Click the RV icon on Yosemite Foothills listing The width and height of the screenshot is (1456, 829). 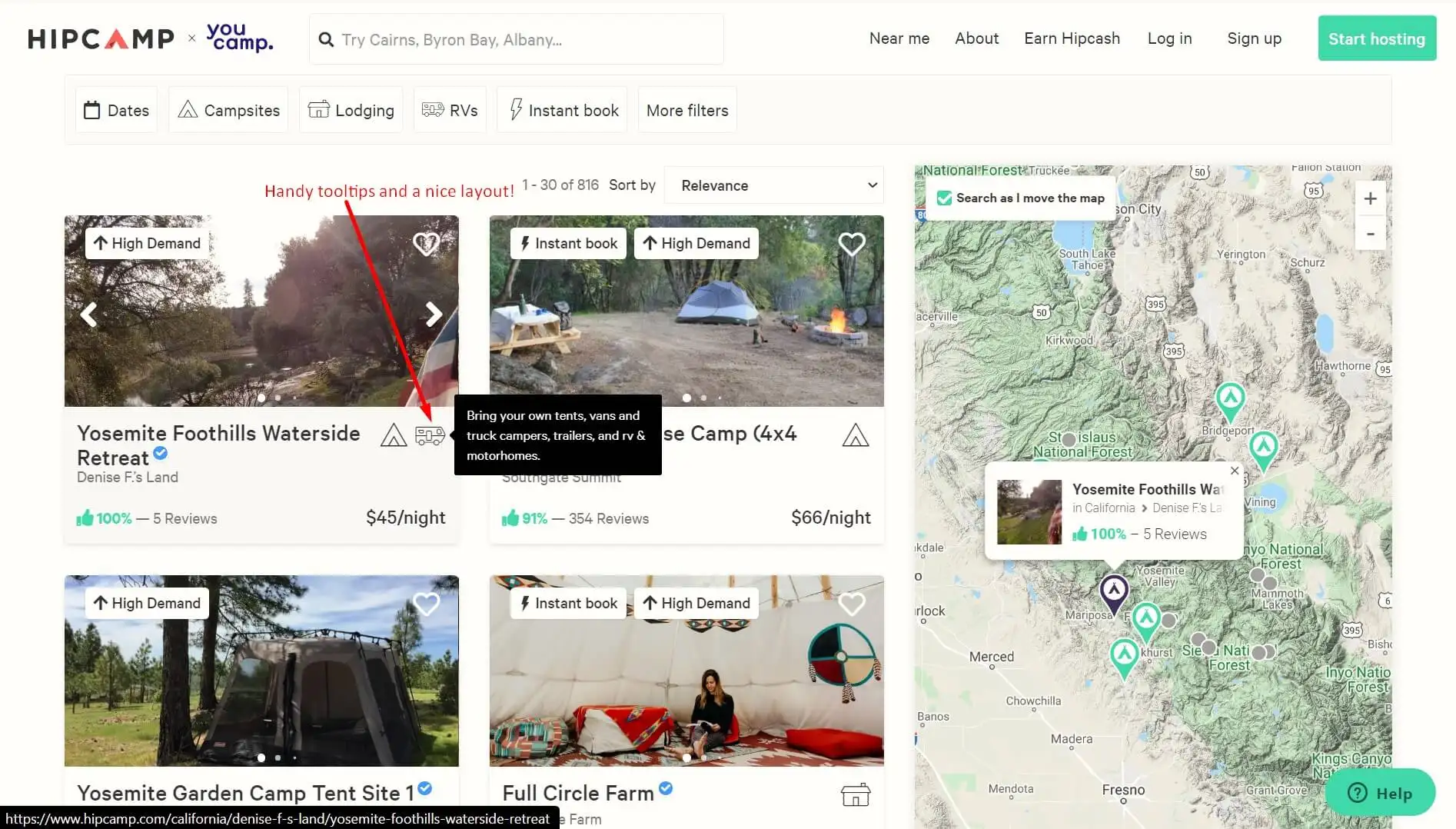click(430, 435)
